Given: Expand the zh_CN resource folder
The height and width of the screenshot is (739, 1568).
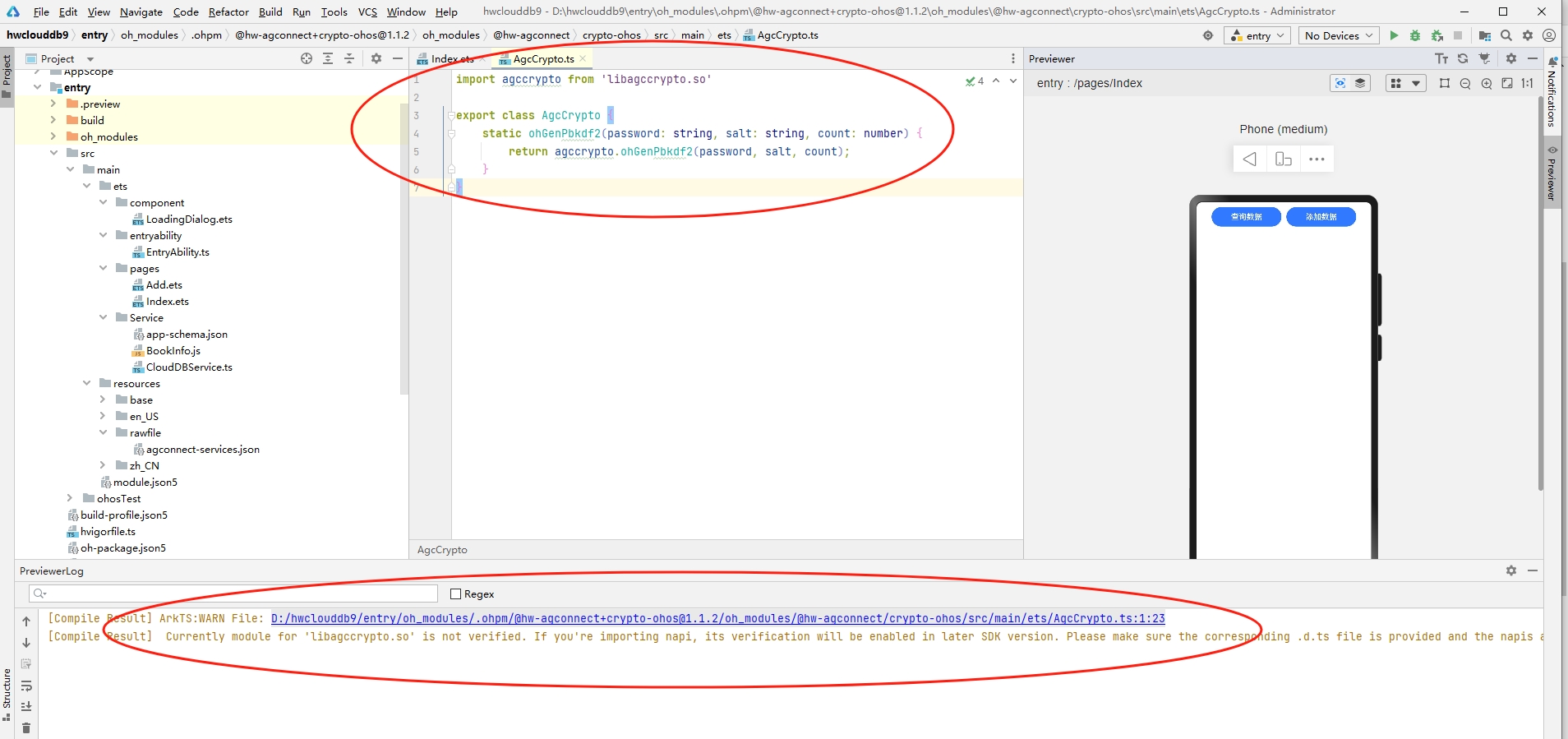Looking at the screenshot, I should click(x=103, y=465).
